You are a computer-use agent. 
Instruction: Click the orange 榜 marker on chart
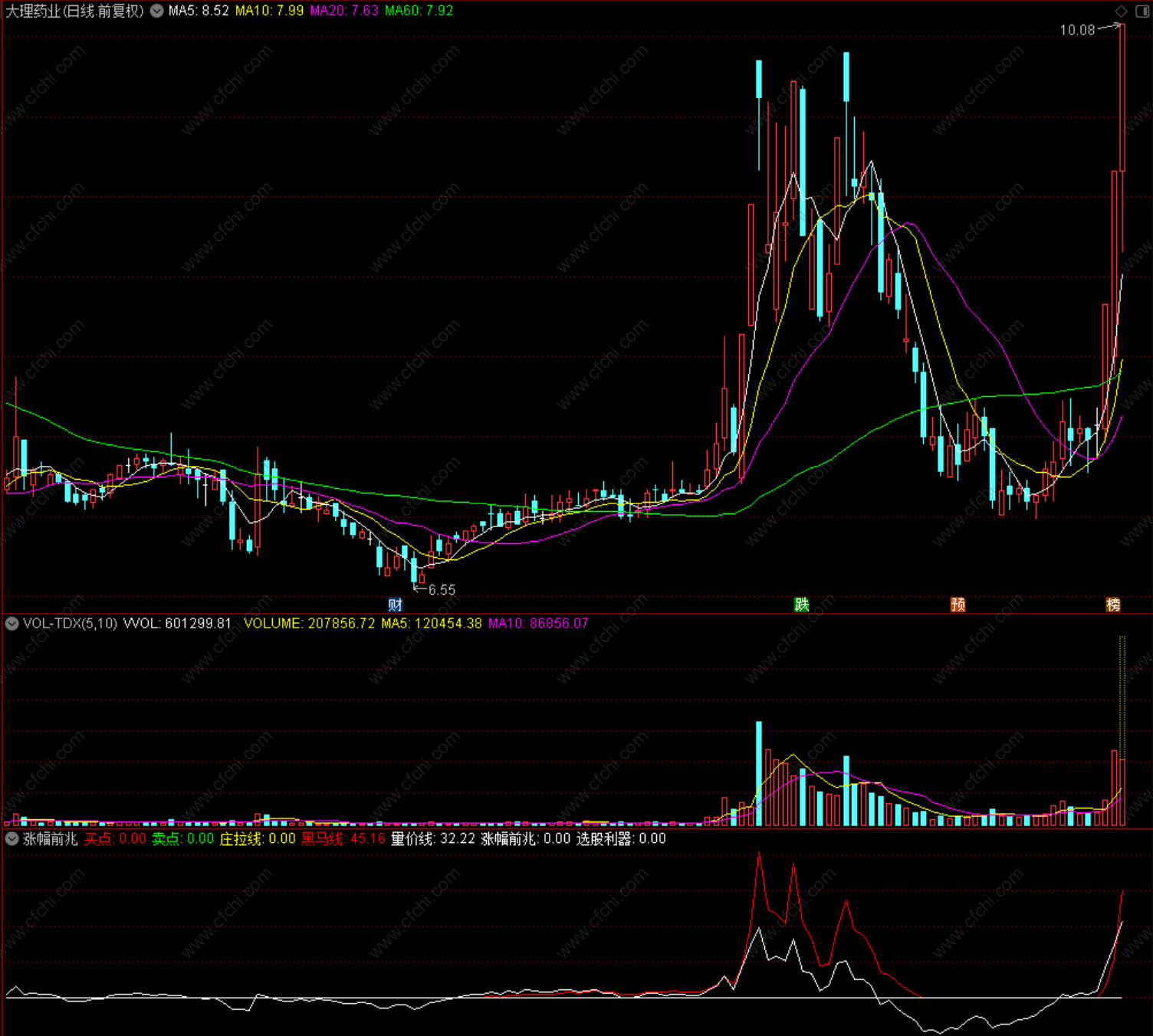click(1113, 605)
